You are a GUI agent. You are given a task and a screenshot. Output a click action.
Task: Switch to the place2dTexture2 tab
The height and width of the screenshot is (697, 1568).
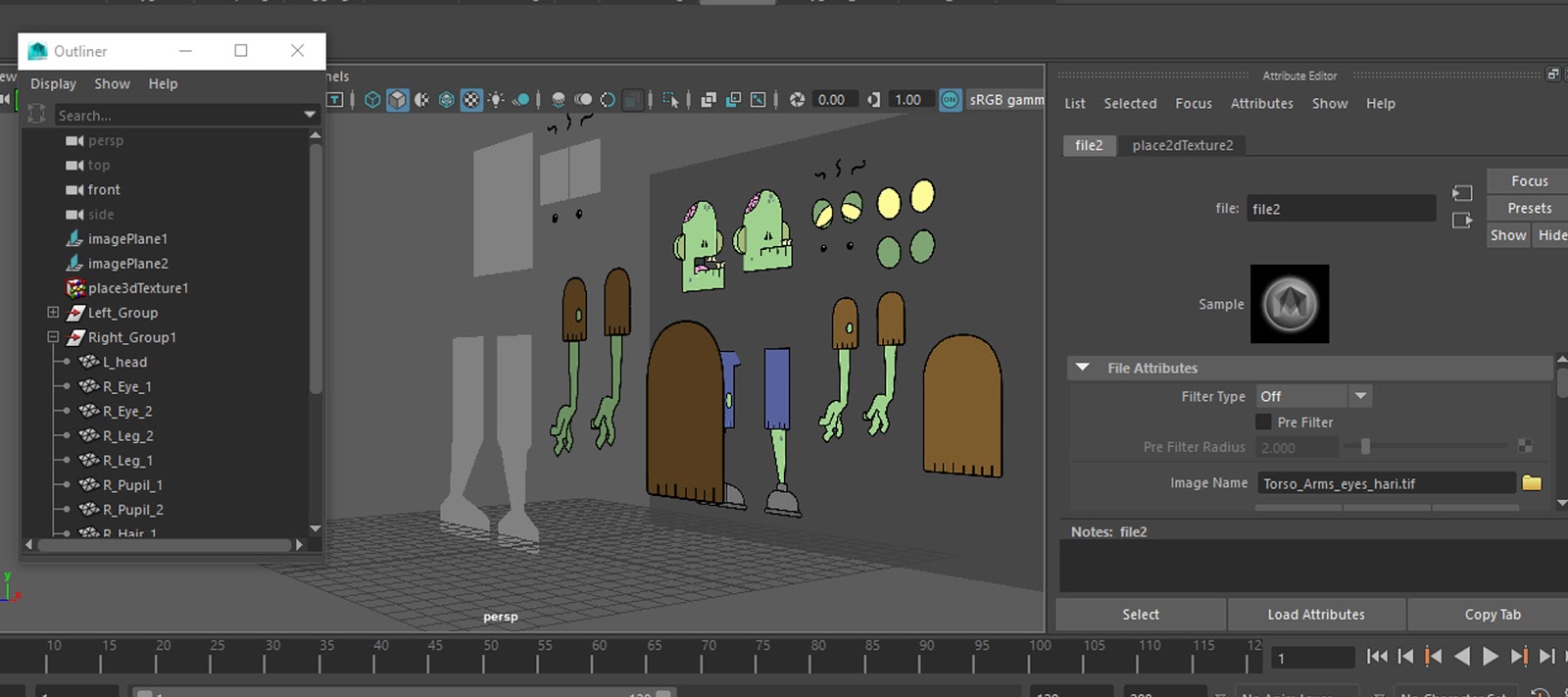pyautogui.click(x=1182, y=145)
